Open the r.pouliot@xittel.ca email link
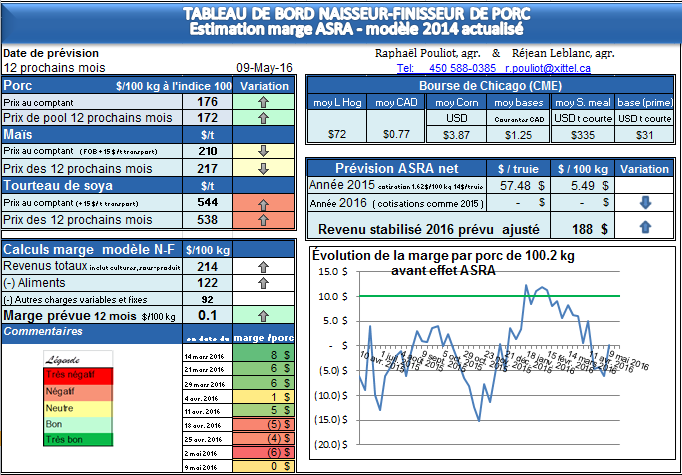 (546, 68)
